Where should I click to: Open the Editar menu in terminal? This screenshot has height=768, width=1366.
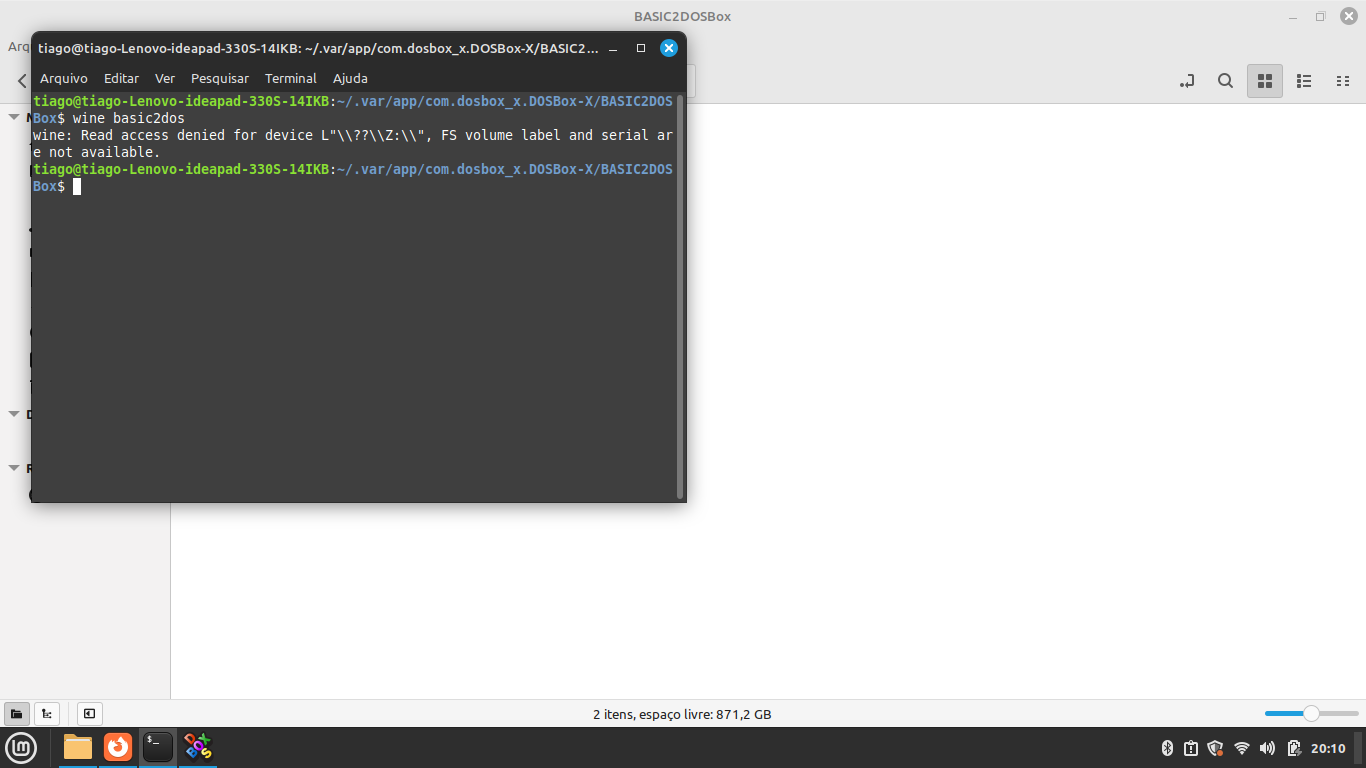121,78
